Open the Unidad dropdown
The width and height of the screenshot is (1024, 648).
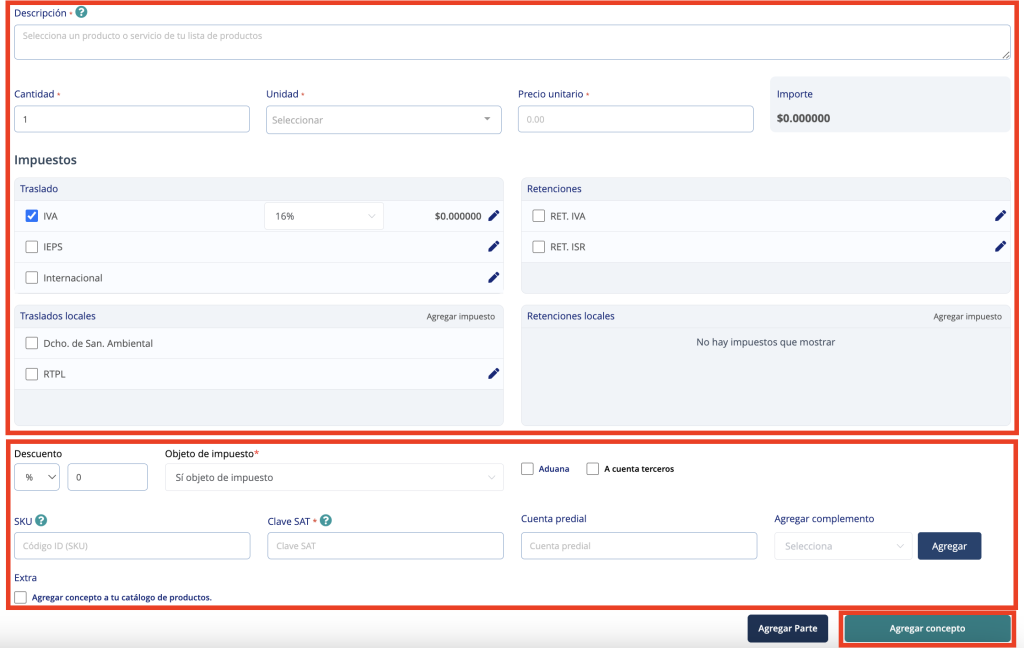pos(383,120)
